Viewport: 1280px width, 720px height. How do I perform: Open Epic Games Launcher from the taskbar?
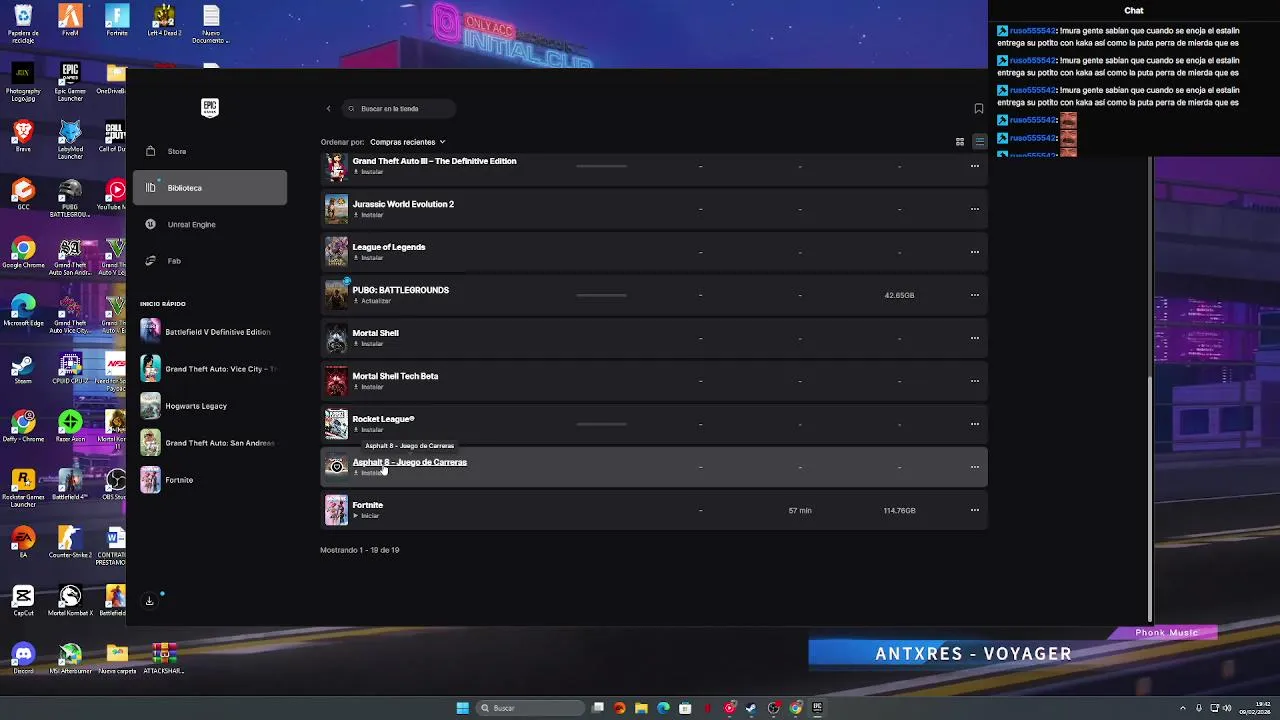pos(818,708)
